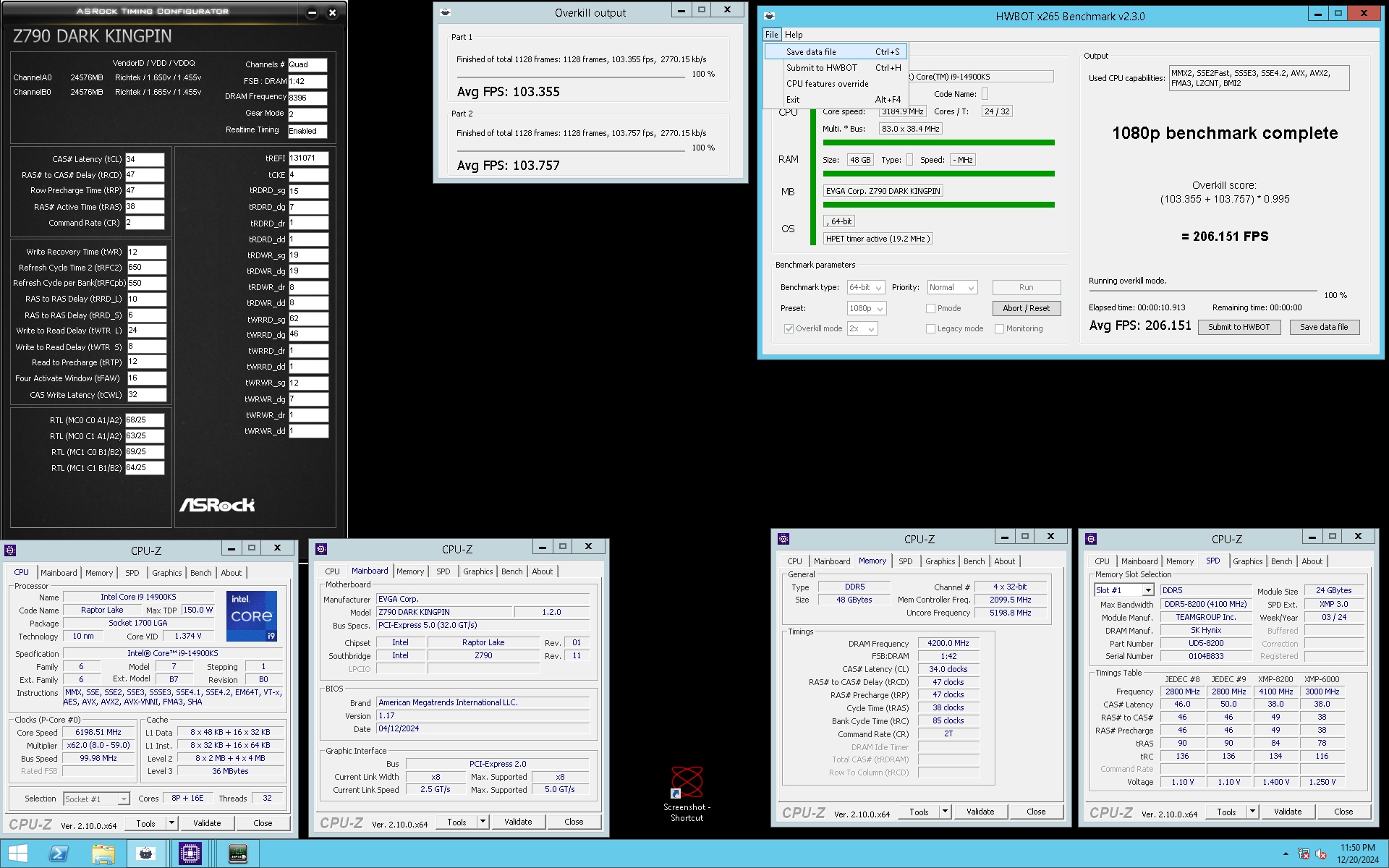Maximize the Overkill output window
Screen dimensions: 1389x868
(701, 9)
